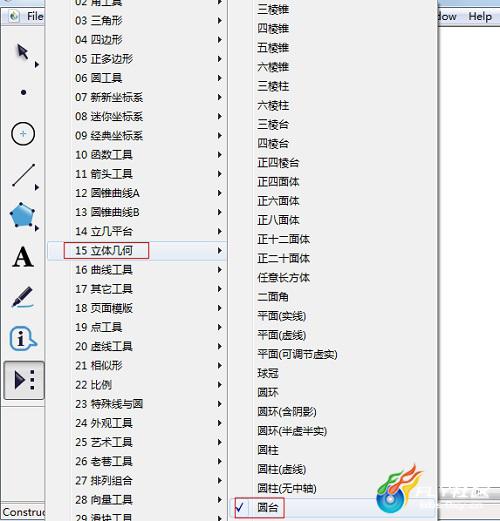This screenshot has width=500, height=521.
Task: Choose 平面(可调节虚实) tool entry
Action: pyautogui.click(x=297, y=354)
